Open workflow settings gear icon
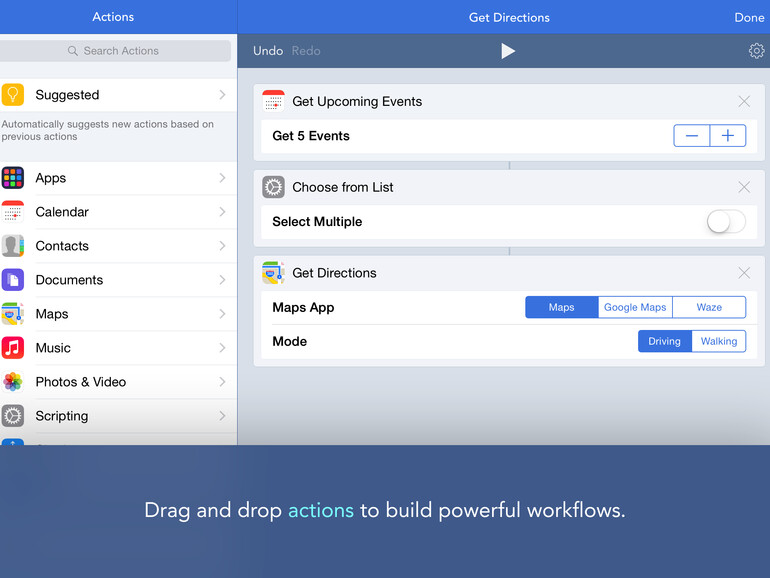The width and height of the screenshot is (770, 578). point(756,51)
